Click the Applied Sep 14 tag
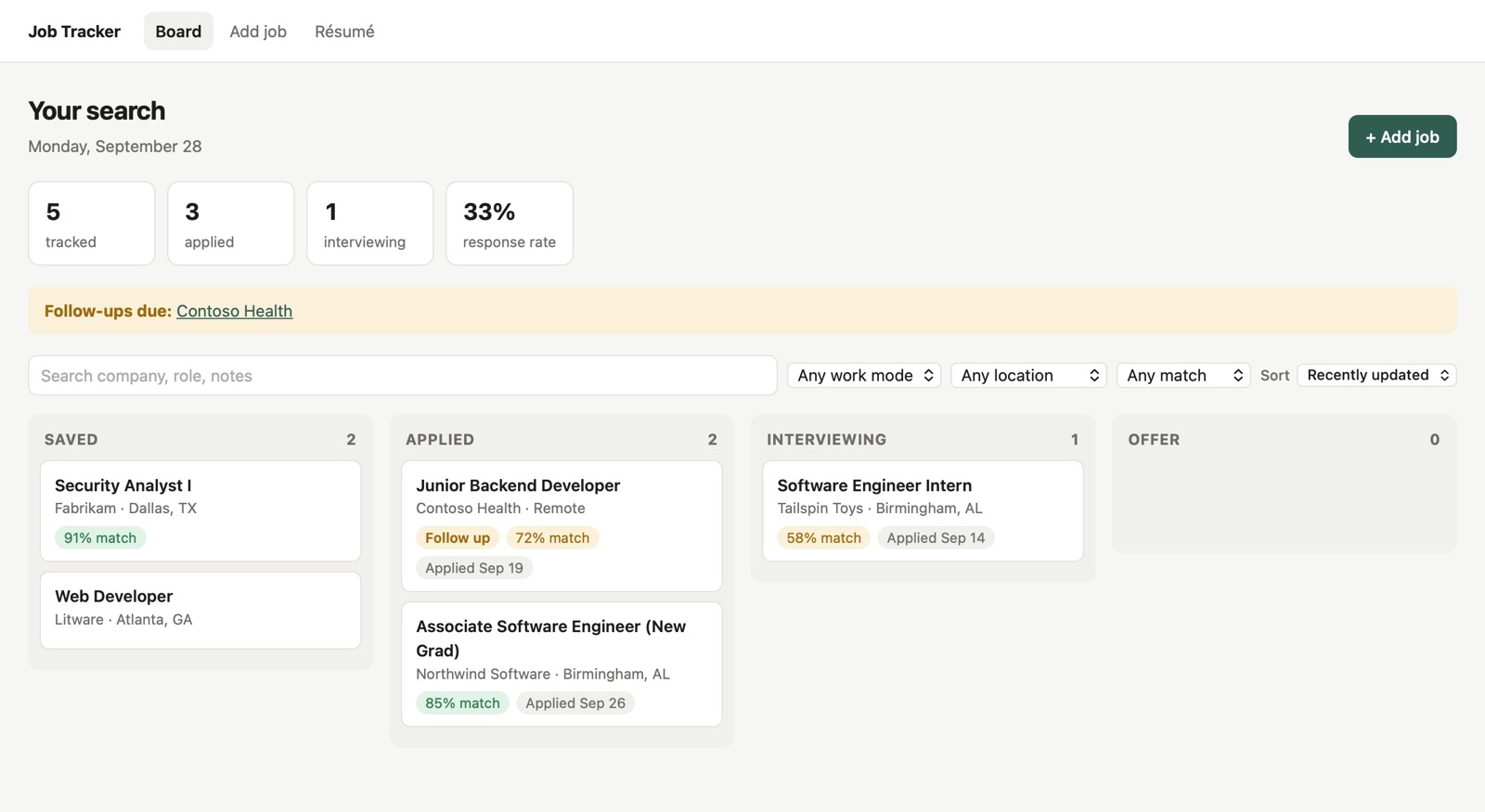 point(936,538)
